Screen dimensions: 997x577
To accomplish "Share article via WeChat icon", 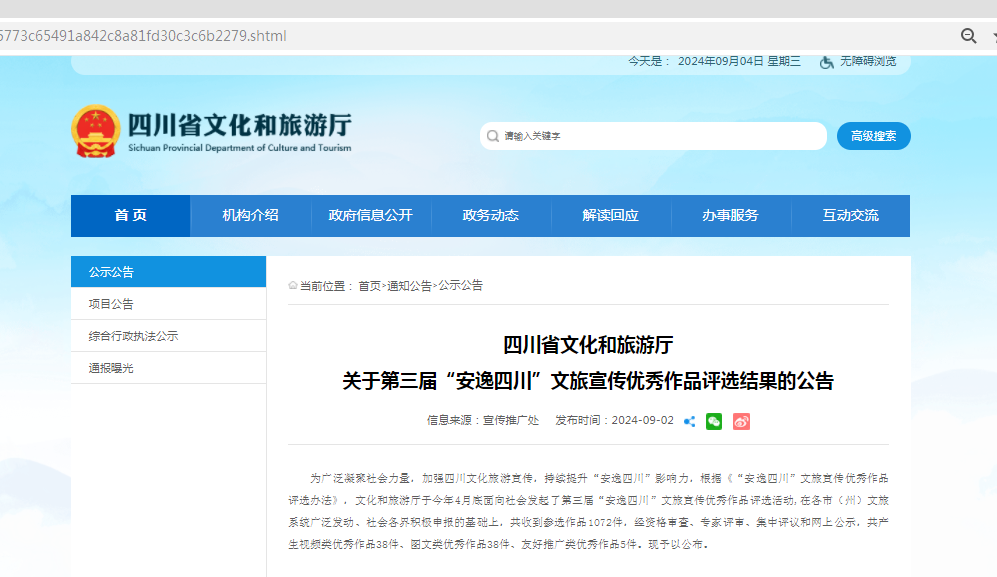I will pos(713,421).
